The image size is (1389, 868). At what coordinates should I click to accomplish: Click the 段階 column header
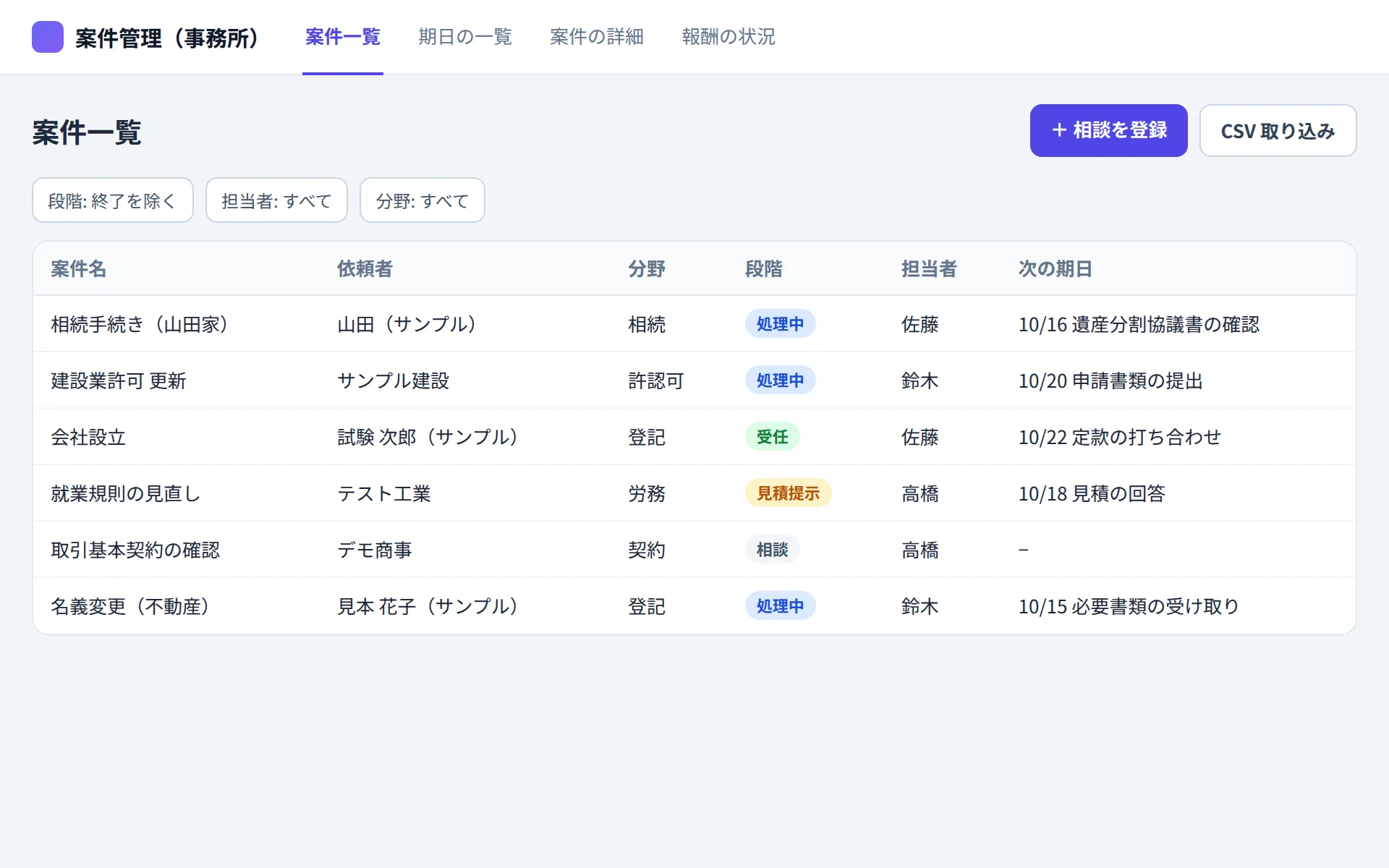pyautogui.click(x=764, y=269)
